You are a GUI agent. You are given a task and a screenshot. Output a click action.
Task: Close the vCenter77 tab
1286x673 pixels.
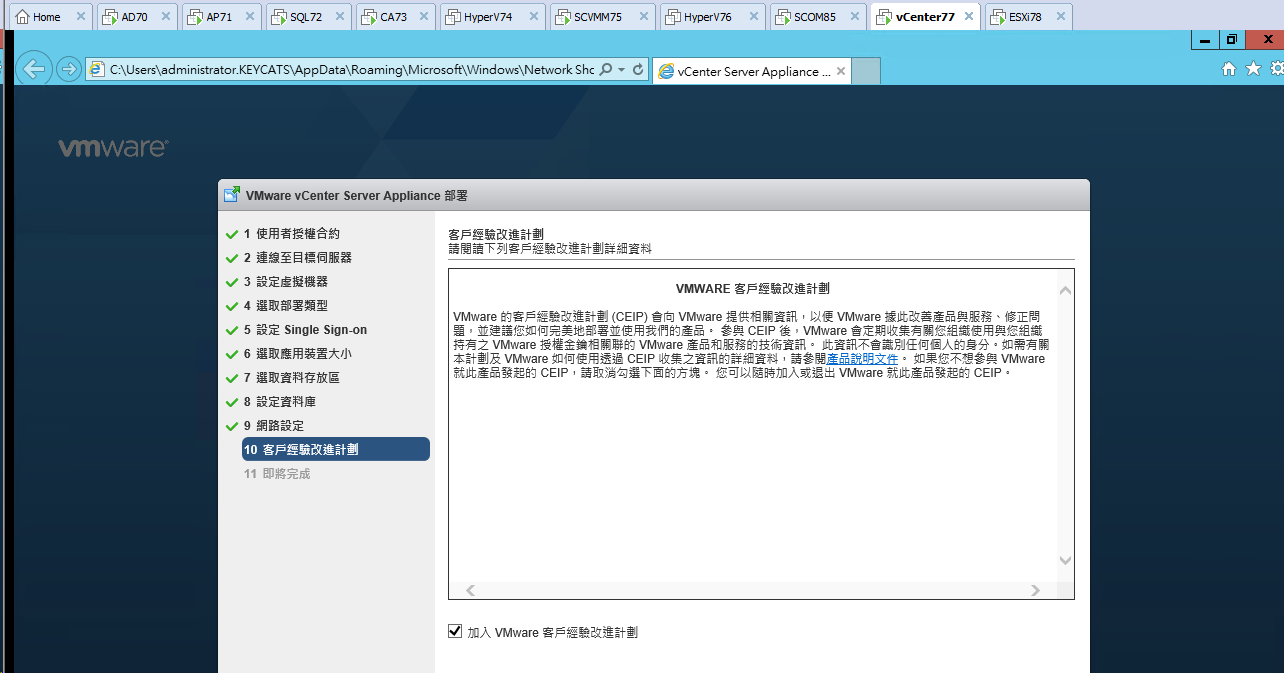(967, 17)
